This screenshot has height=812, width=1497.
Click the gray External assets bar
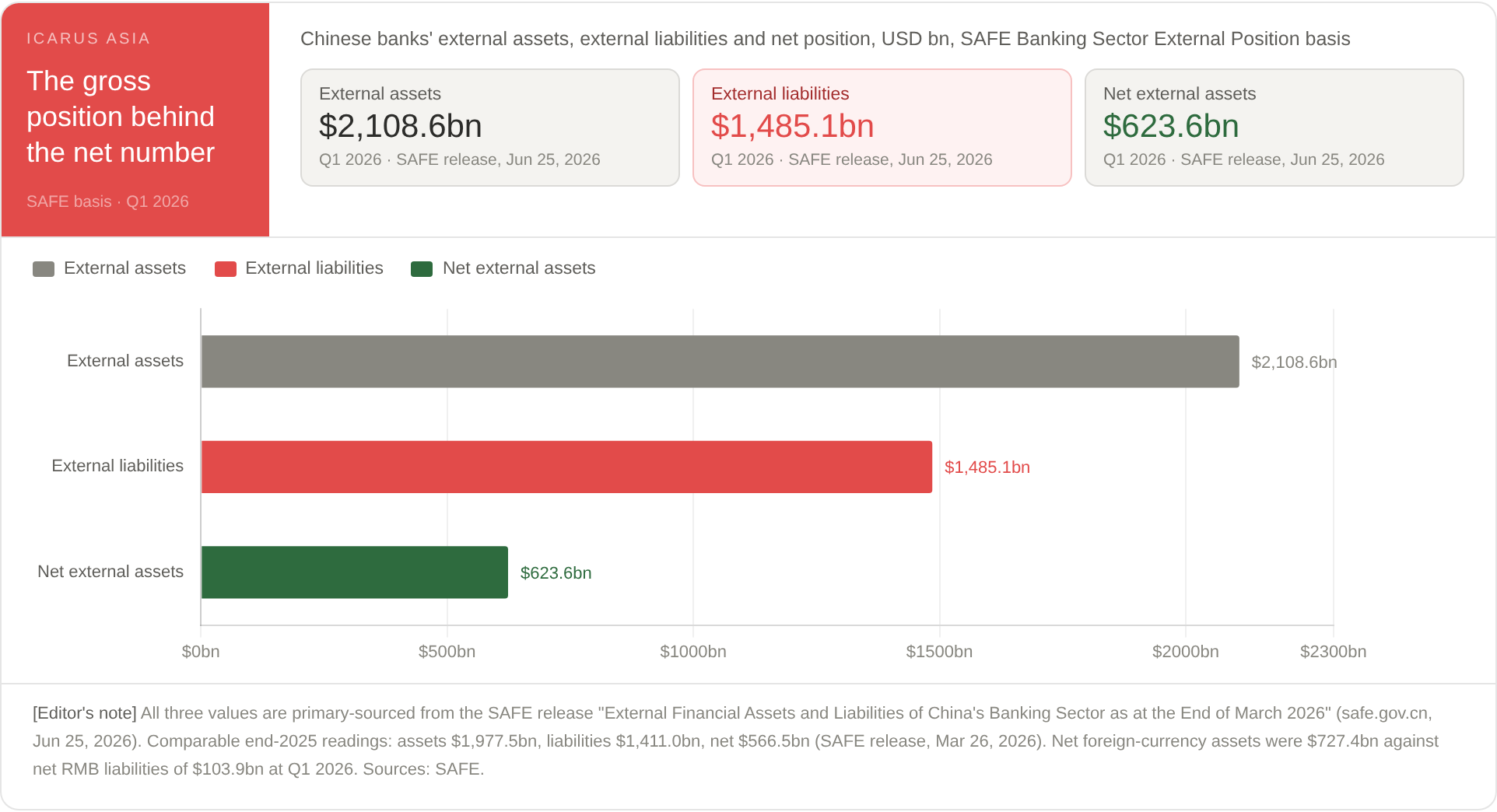coord(720,362)
